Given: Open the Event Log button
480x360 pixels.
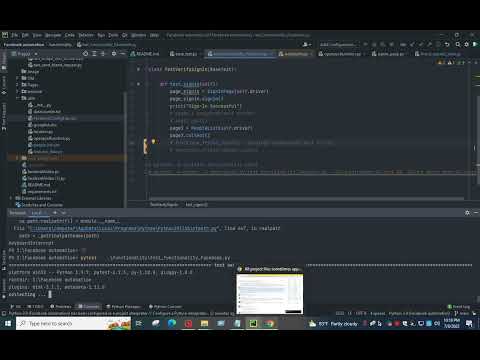Looking at the screenshot, I should click(x=459, y=306).
